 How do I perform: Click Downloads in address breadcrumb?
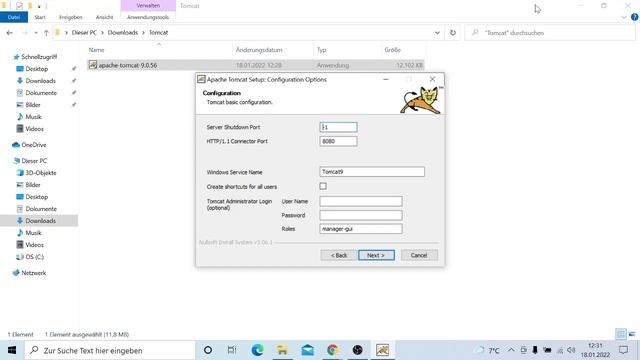pyautogui.click(x=123, y=33)
